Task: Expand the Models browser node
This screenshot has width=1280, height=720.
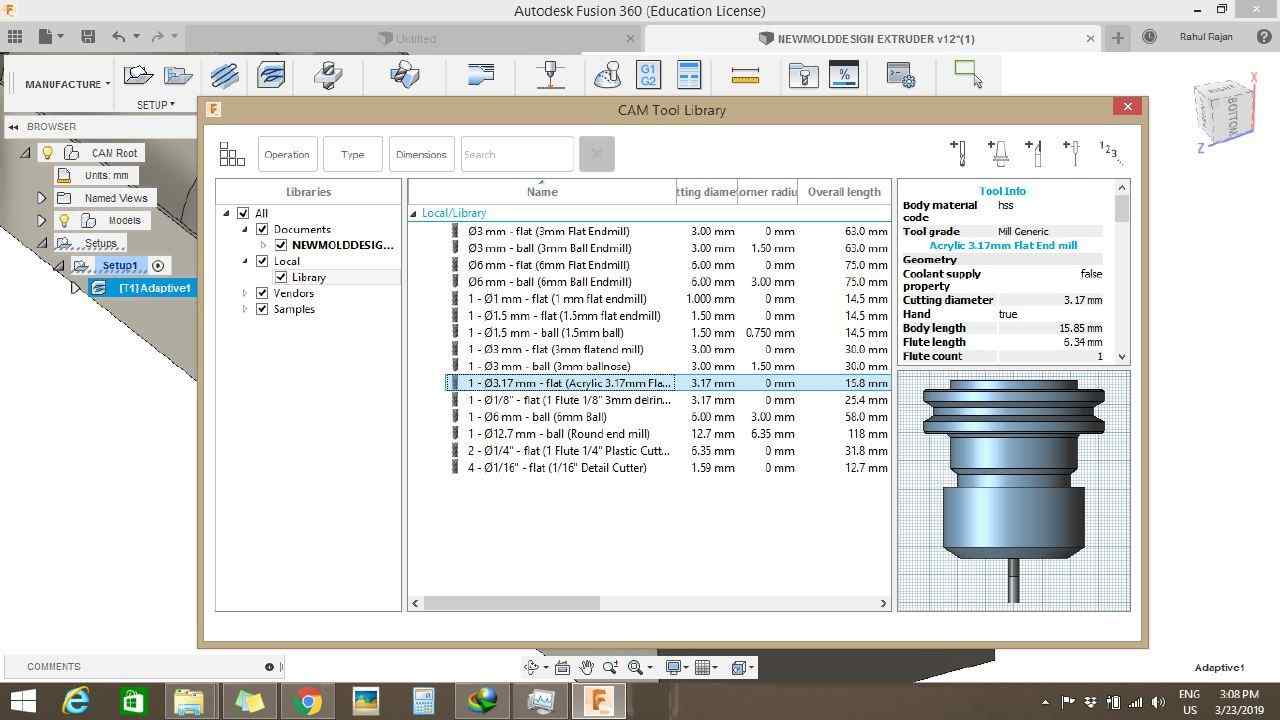Action: tap(42, 220)
